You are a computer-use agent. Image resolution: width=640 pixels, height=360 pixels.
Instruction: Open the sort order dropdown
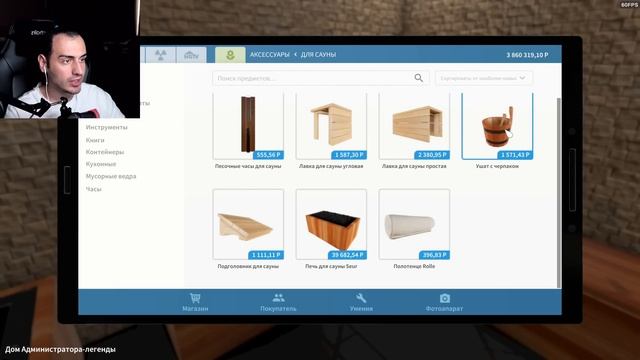click(x=483, y=78)
